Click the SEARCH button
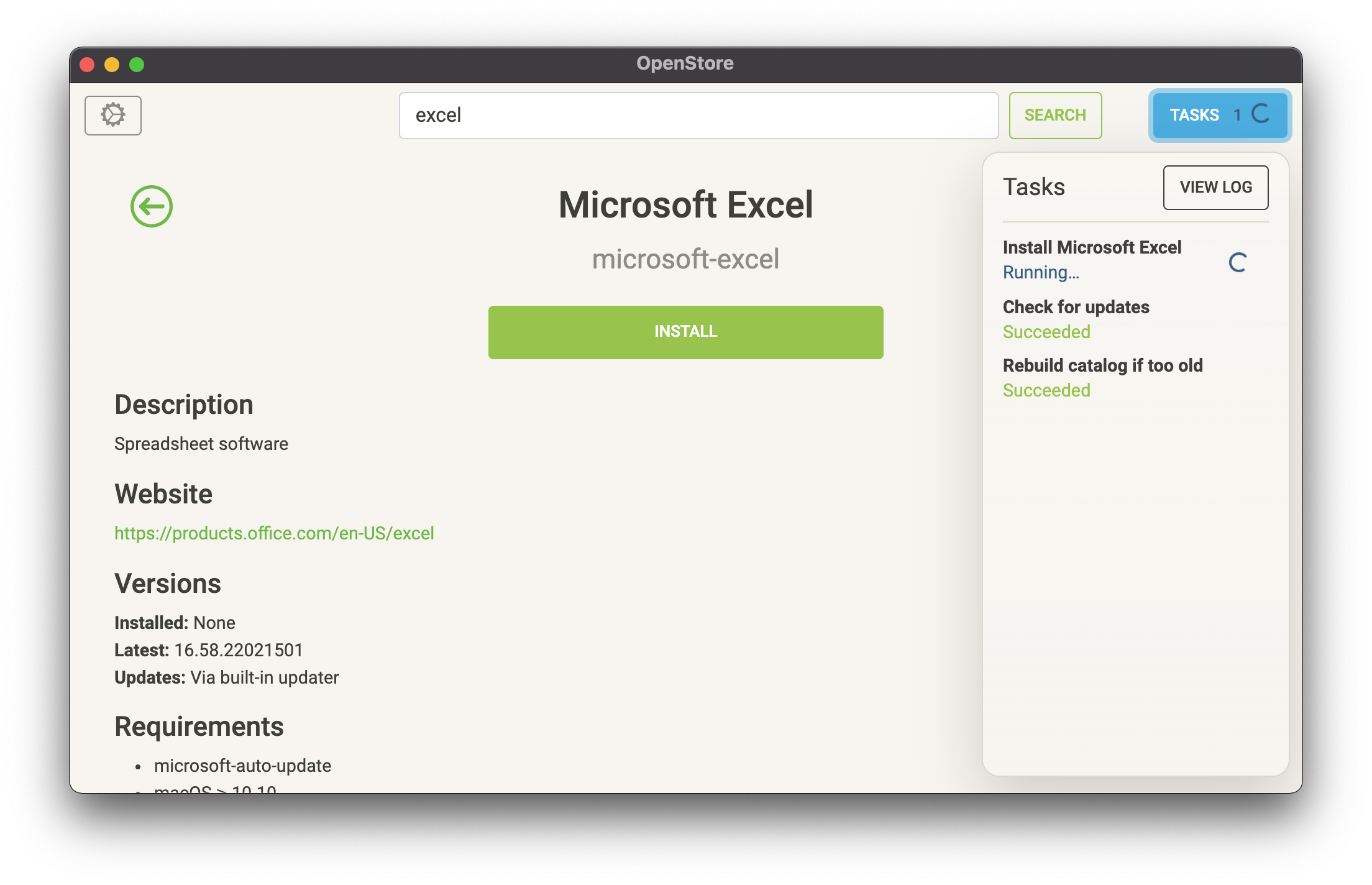Image resolution: width=1372 pixels, height=885 pixels. 1055,116
